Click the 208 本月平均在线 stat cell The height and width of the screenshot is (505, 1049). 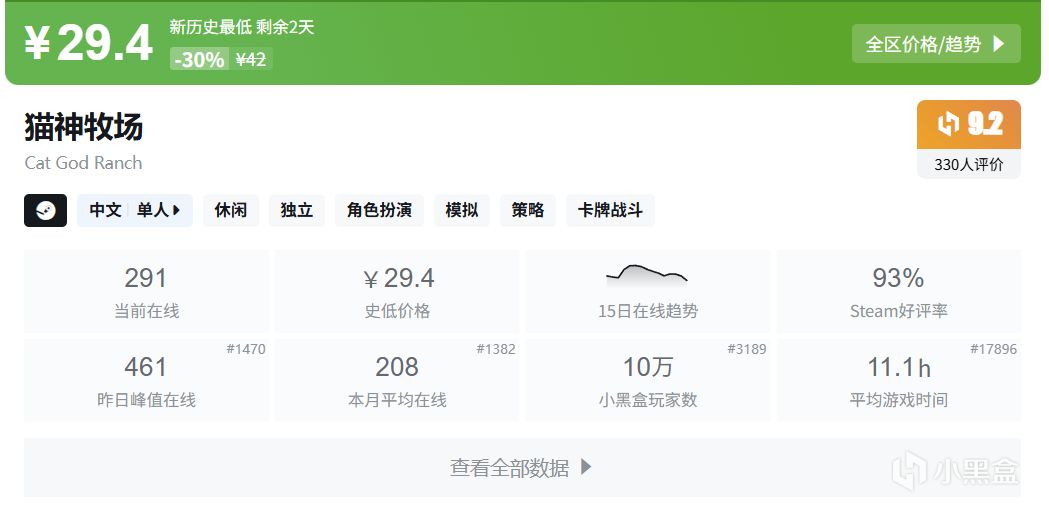click(397, 380)
